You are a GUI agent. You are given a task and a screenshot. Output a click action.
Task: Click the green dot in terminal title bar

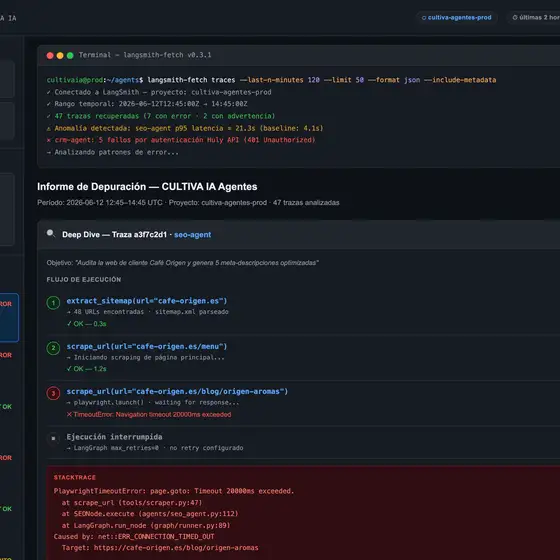tap(70, 55)
